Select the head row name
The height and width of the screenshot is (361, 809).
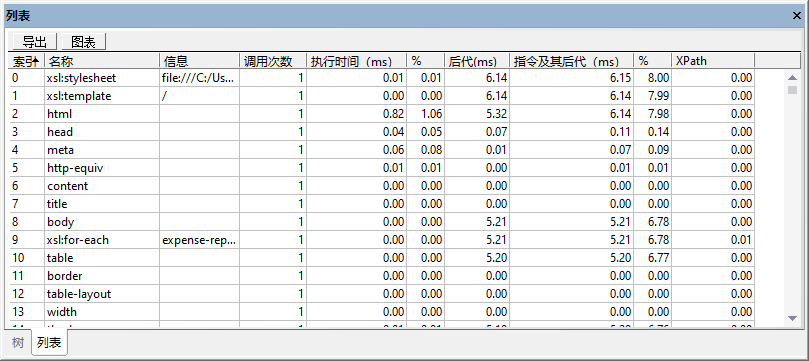(x=60, y=133)
